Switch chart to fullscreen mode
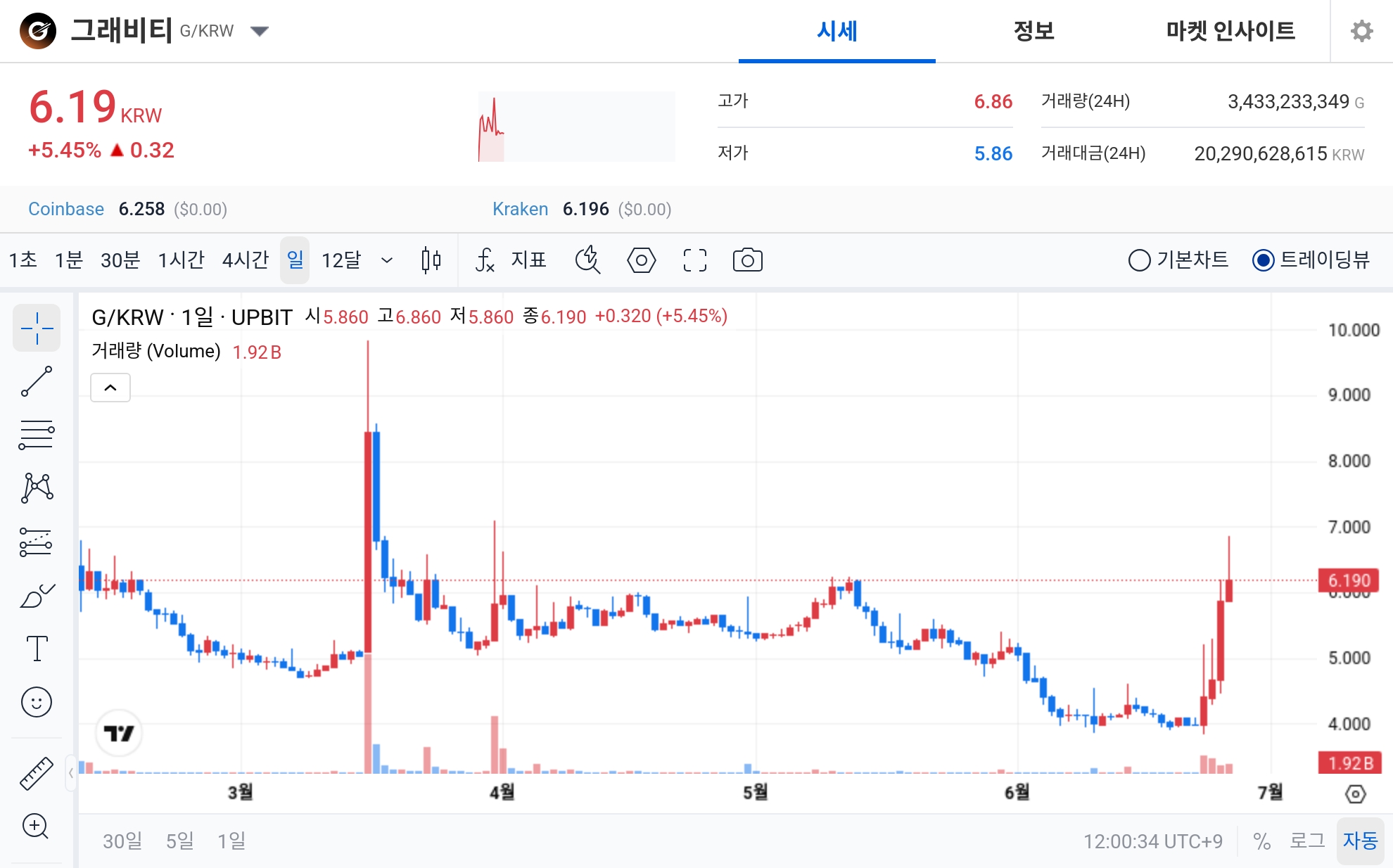 (695, 260)
